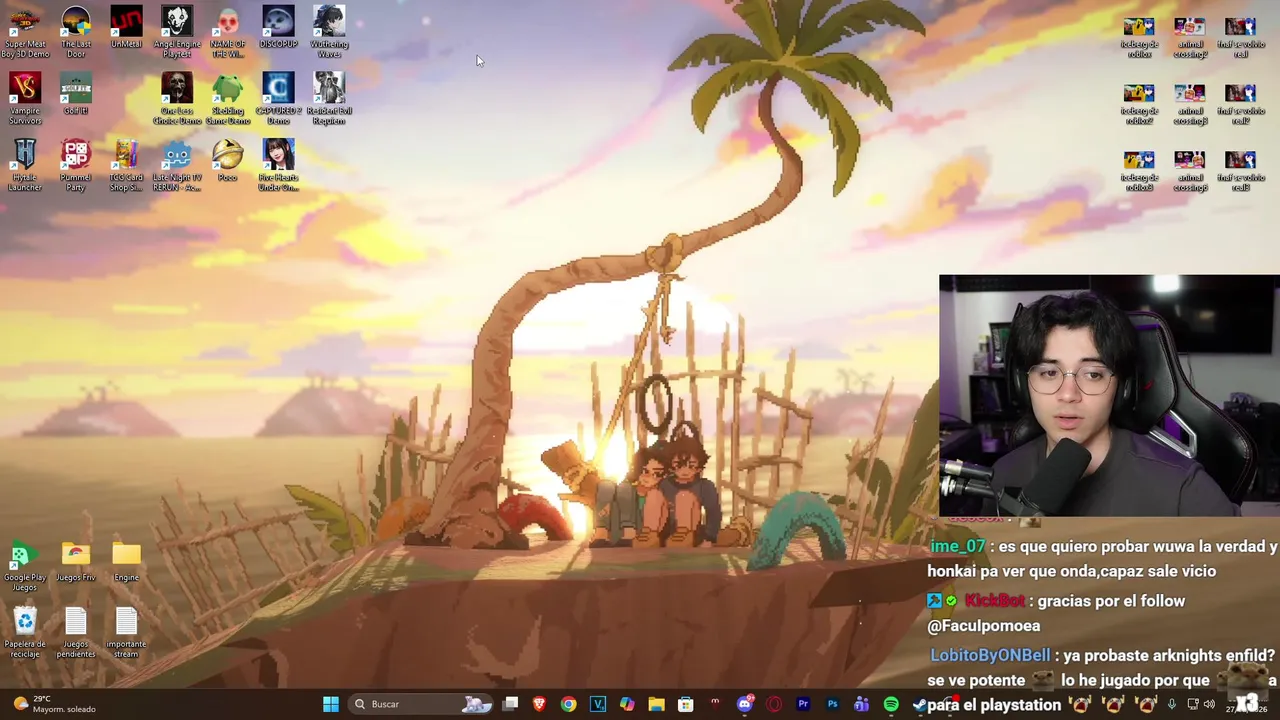Open Task View on taskbar
The height and width of the screenshot is (720, 1280).
click(x=510, y=704)
